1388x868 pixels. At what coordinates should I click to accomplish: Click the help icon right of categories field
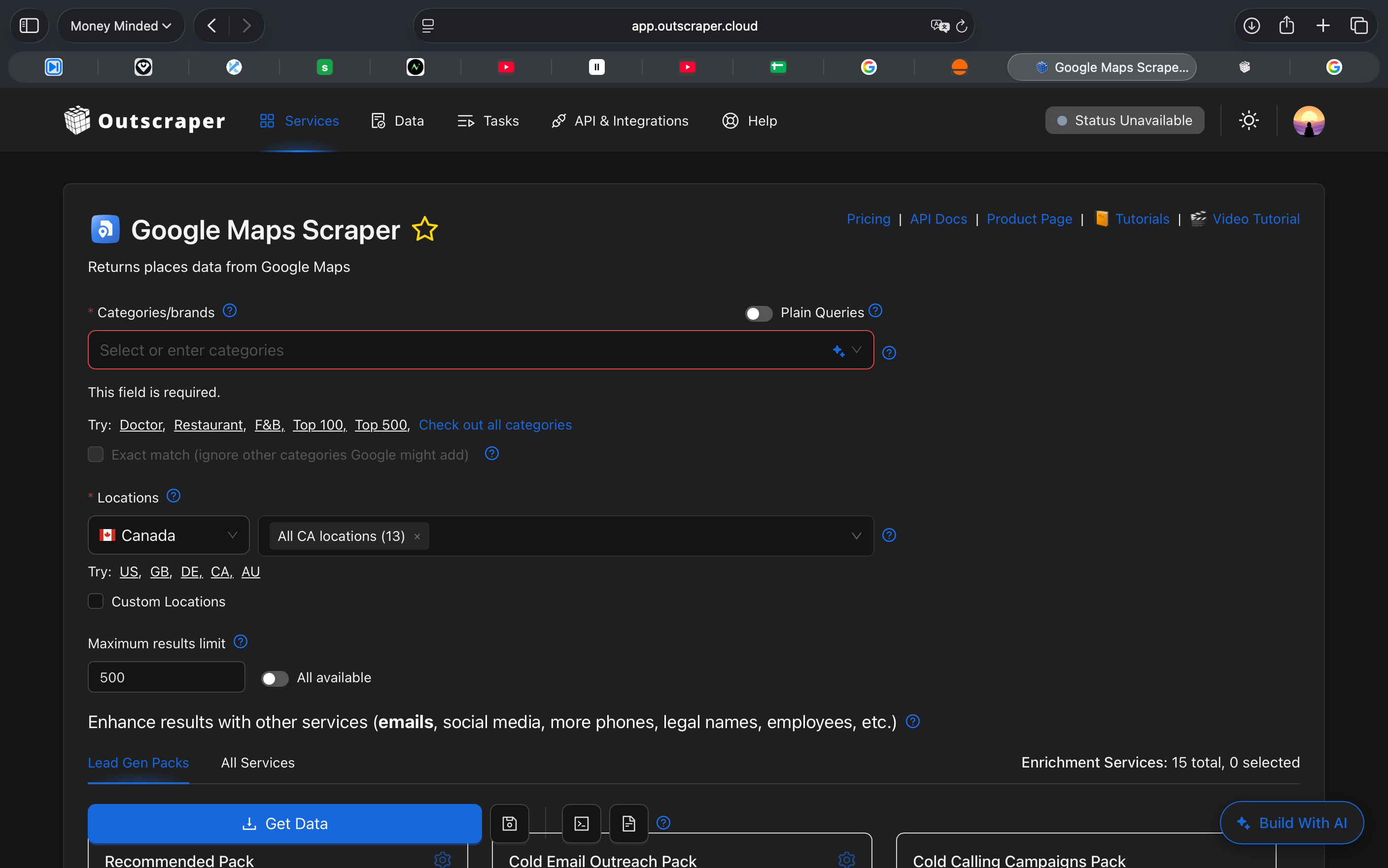coord(889,353)
